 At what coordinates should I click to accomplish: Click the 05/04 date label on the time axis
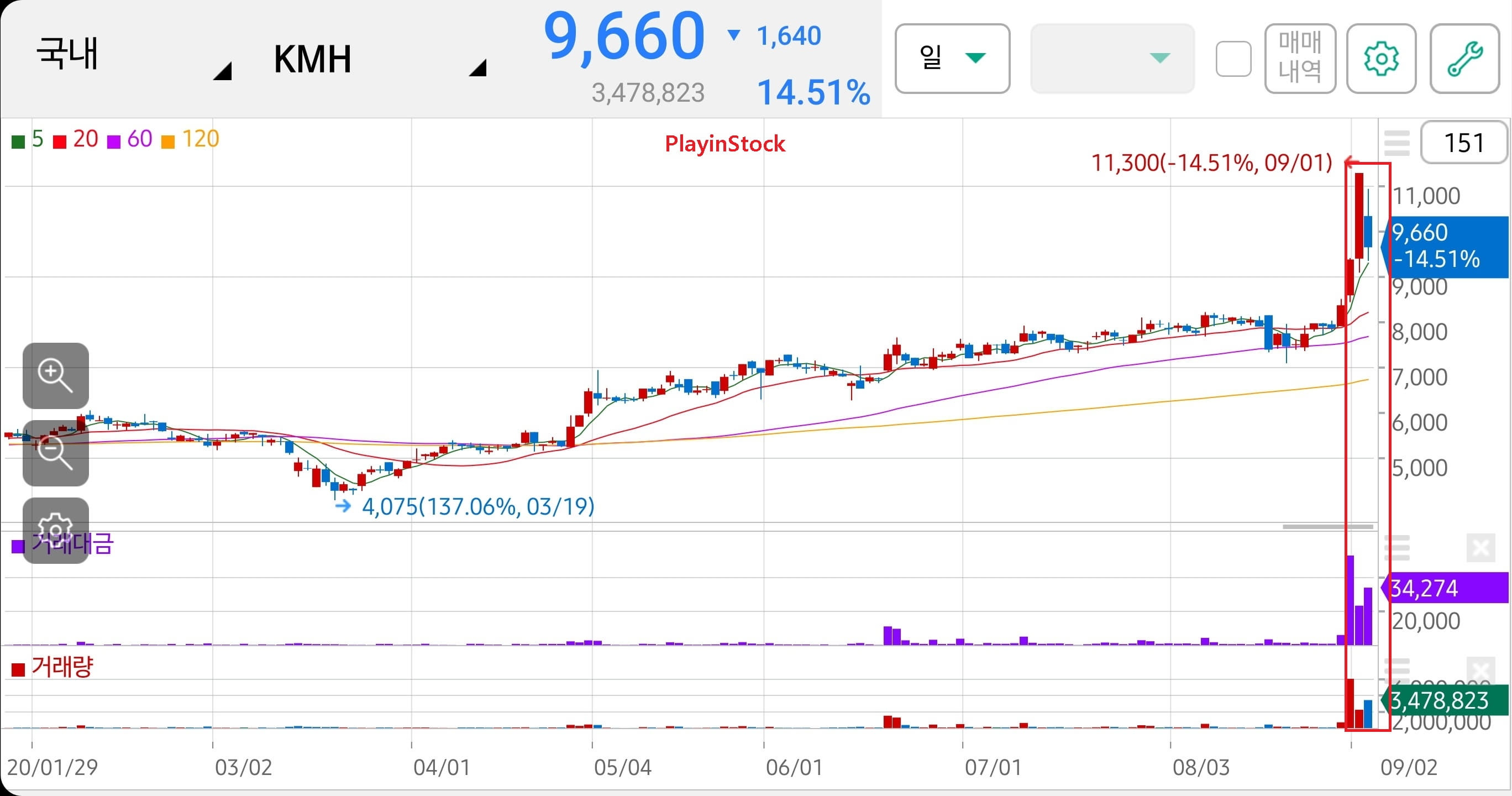pos(623,767)
